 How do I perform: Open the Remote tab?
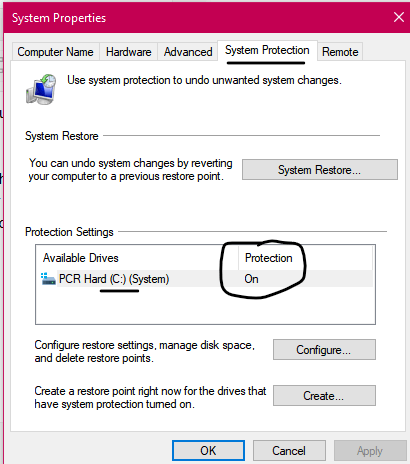340,52
